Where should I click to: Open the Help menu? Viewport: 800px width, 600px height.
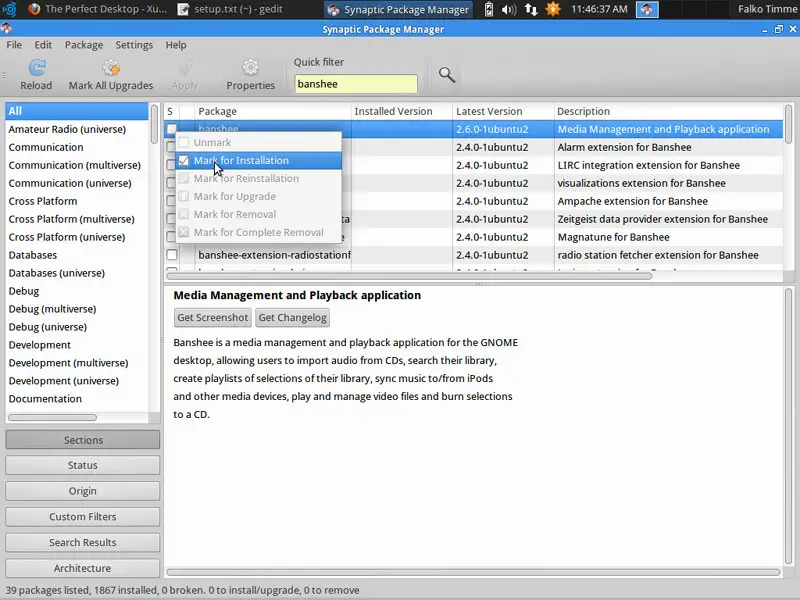coord(176,45)
